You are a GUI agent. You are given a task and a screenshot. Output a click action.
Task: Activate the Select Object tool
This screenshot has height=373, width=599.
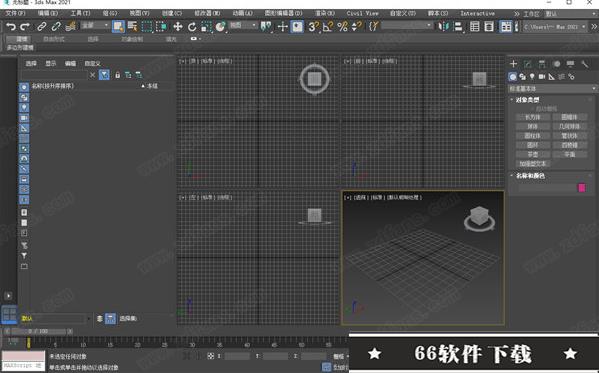coord(118,26)
